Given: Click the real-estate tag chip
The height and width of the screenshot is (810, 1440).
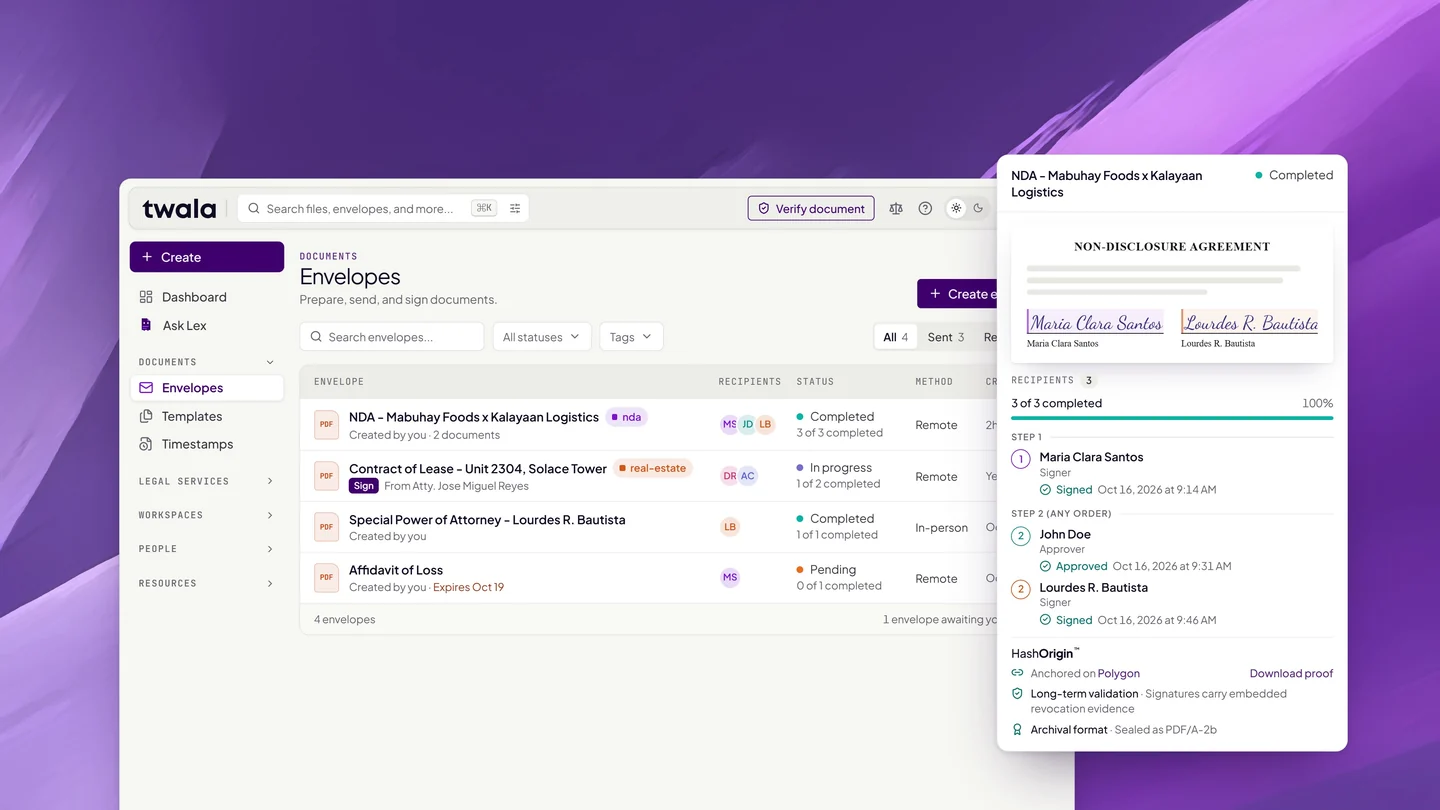Looking at the screenshot, I should (x=653, y=468).
